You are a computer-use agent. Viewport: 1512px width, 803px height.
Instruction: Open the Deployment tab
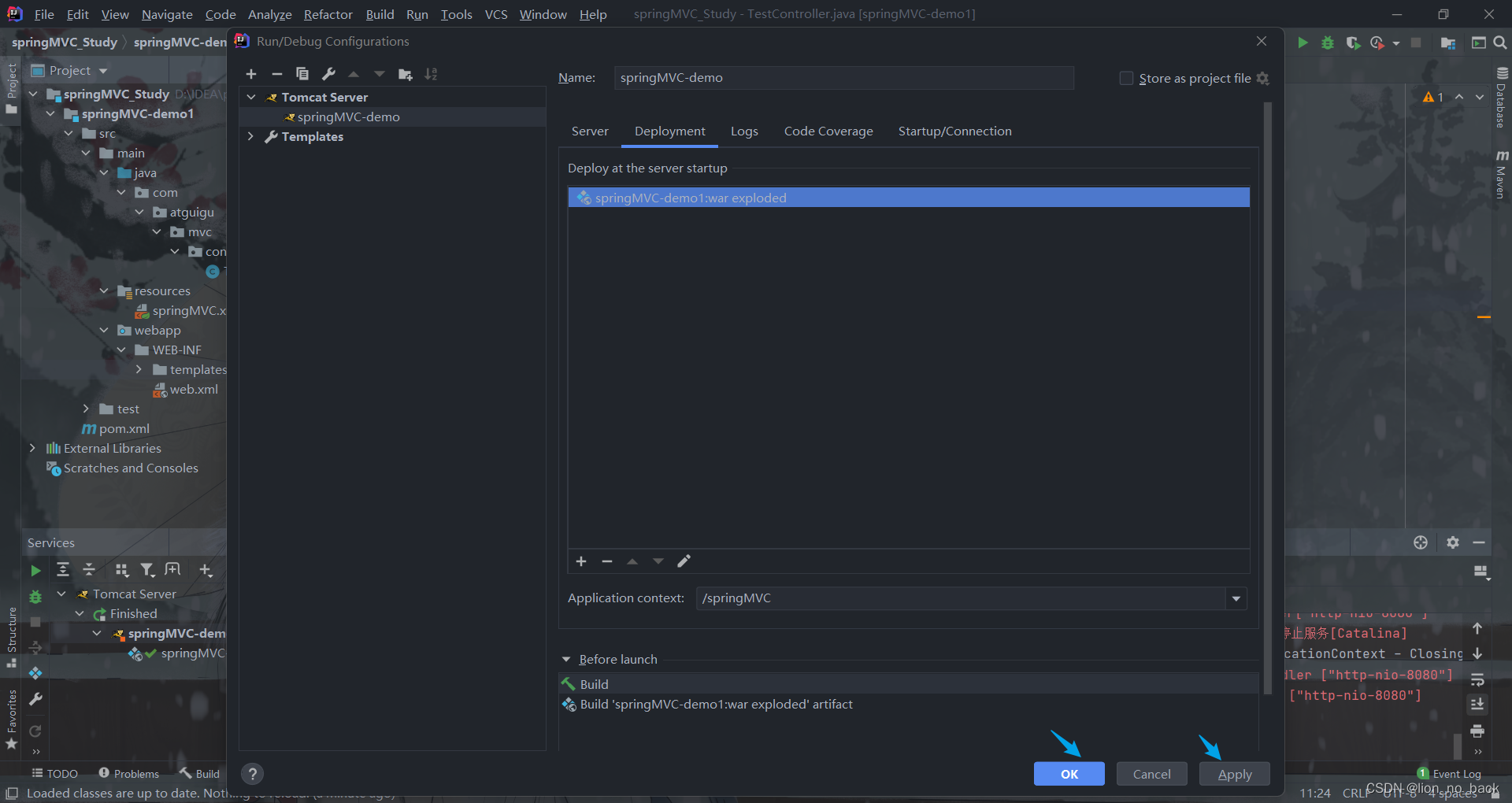click(x=670, y=131)
